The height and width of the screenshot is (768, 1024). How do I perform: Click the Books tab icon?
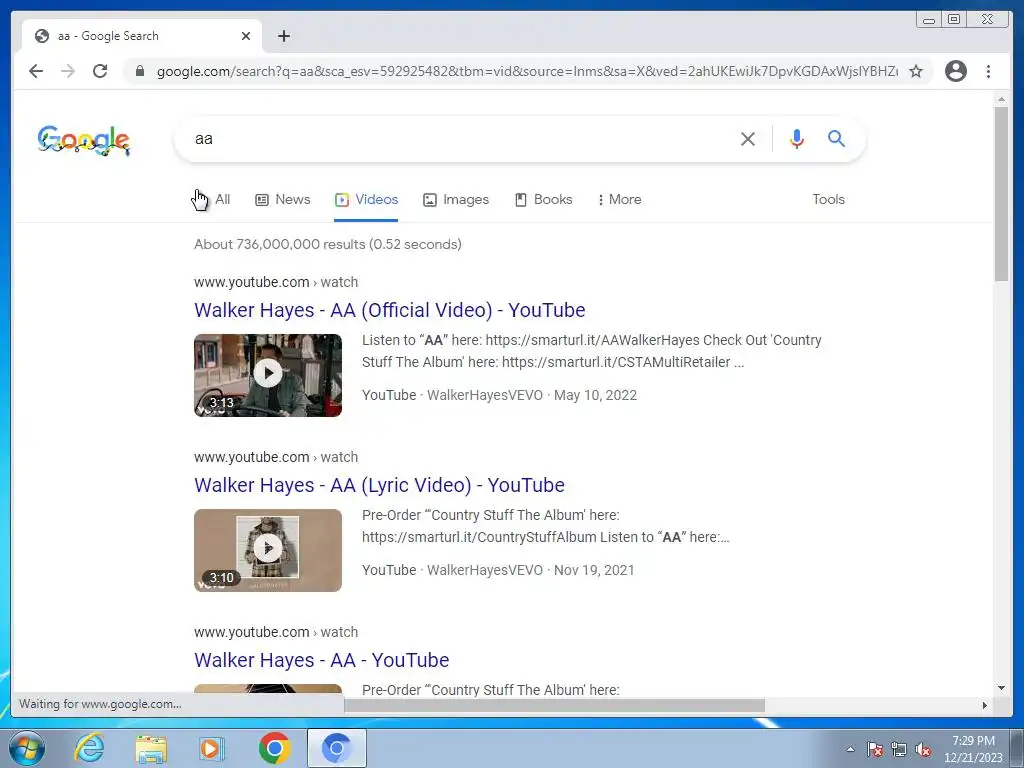(520, 200)
